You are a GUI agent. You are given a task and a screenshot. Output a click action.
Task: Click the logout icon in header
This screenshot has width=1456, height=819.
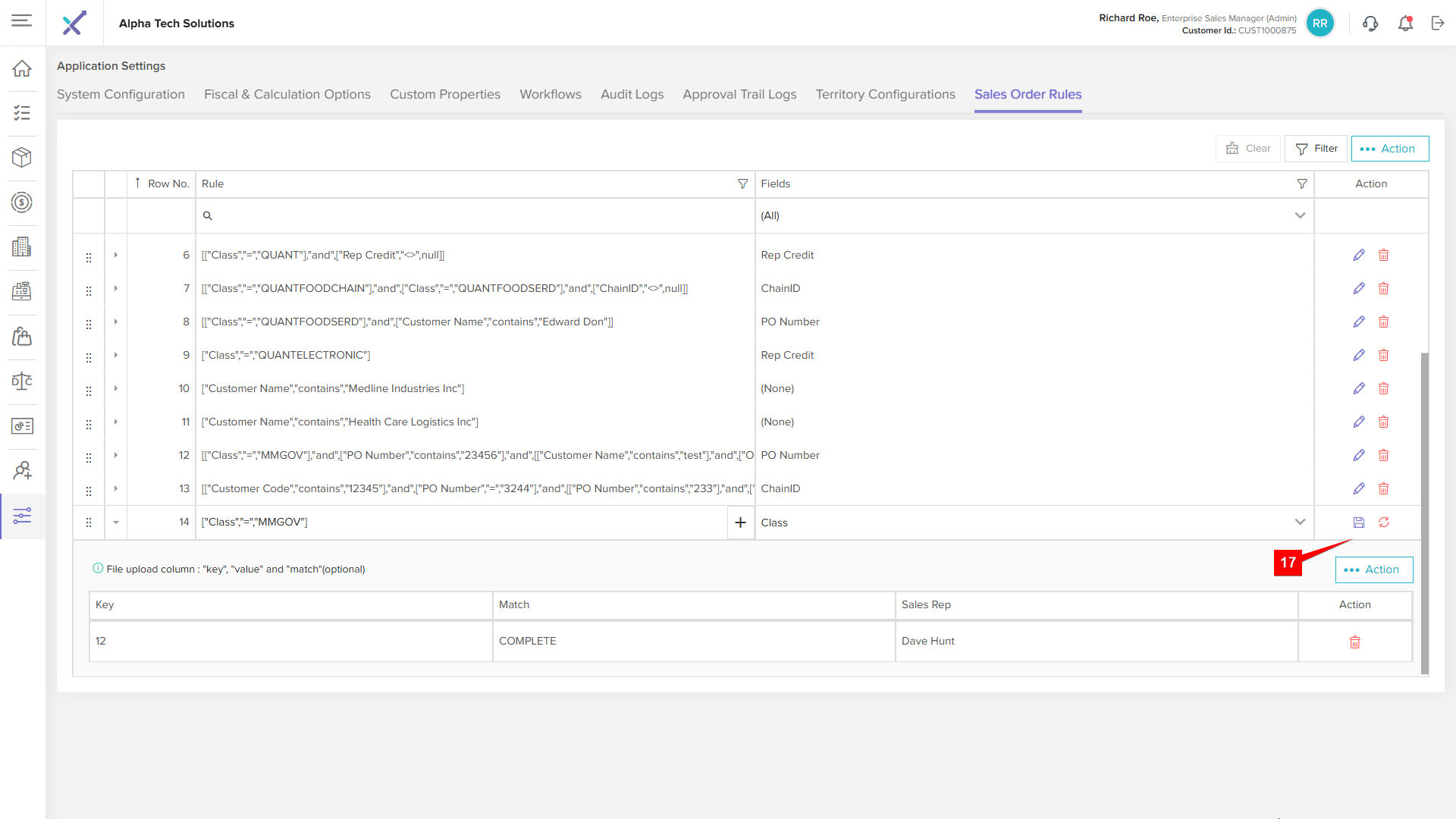coord(1438,24)
